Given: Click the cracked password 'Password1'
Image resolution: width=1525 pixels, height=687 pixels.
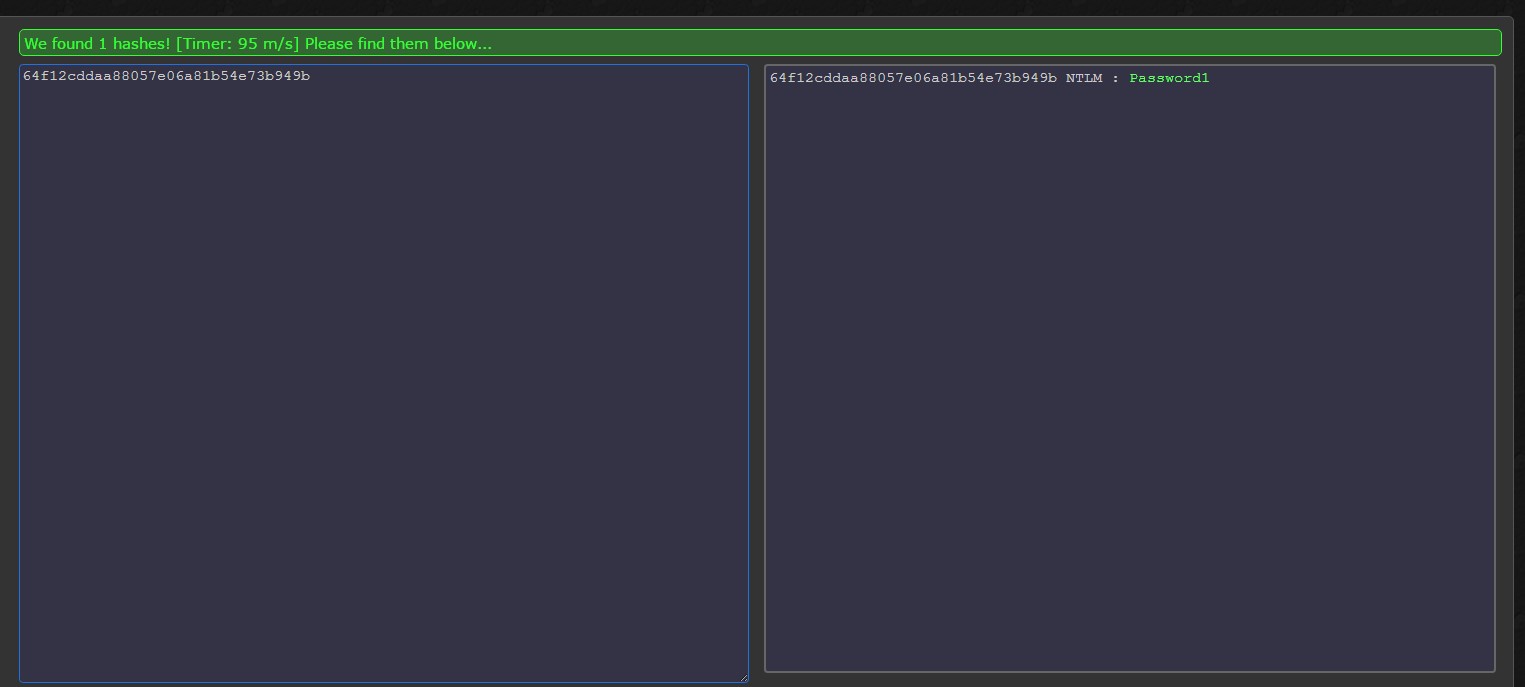Looking at the screenshot, I should click(1169, 78).
